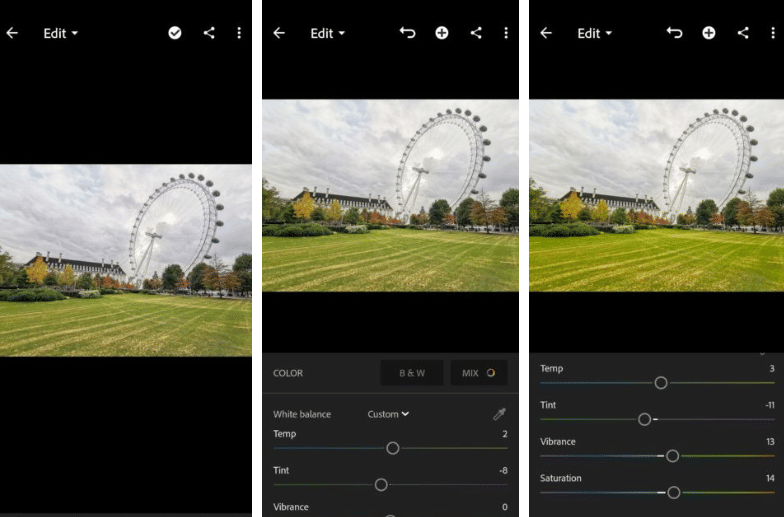Tap the plus circle icon in the right screen

[x=708, y=33]
